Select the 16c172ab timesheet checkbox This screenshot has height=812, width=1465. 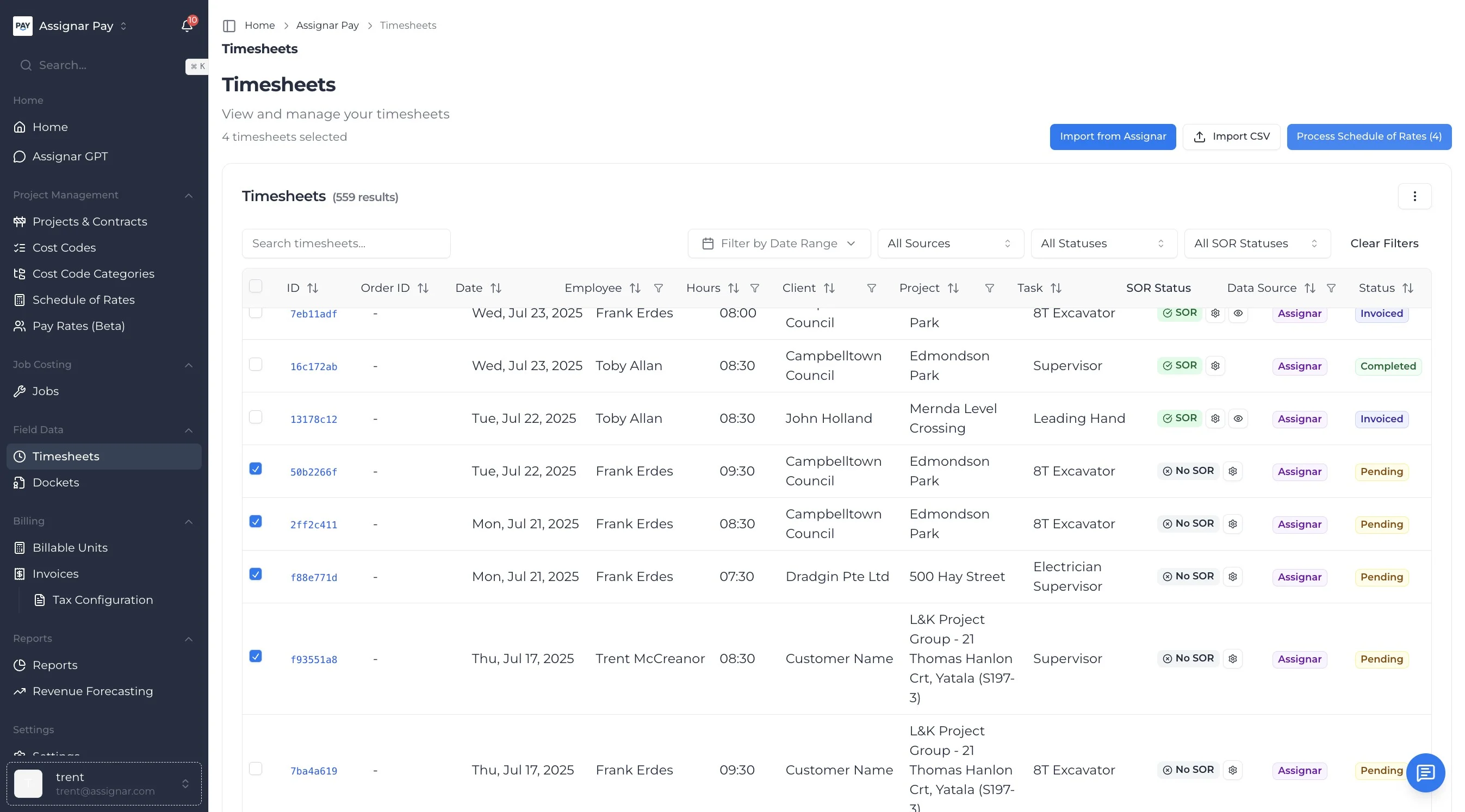(256, 364)
